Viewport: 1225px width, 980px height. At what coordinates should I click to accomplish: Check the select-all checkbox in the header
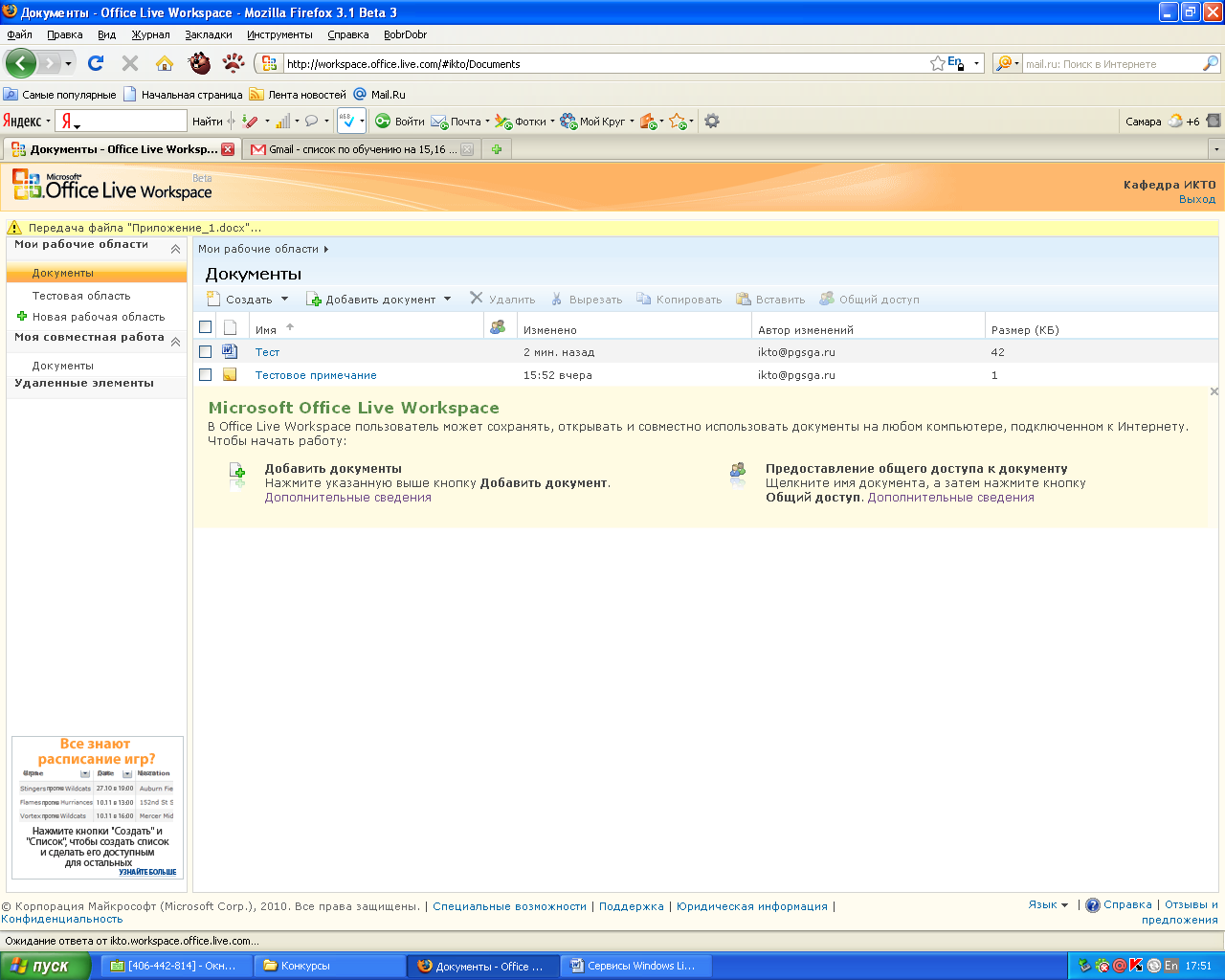pos(205,327)
